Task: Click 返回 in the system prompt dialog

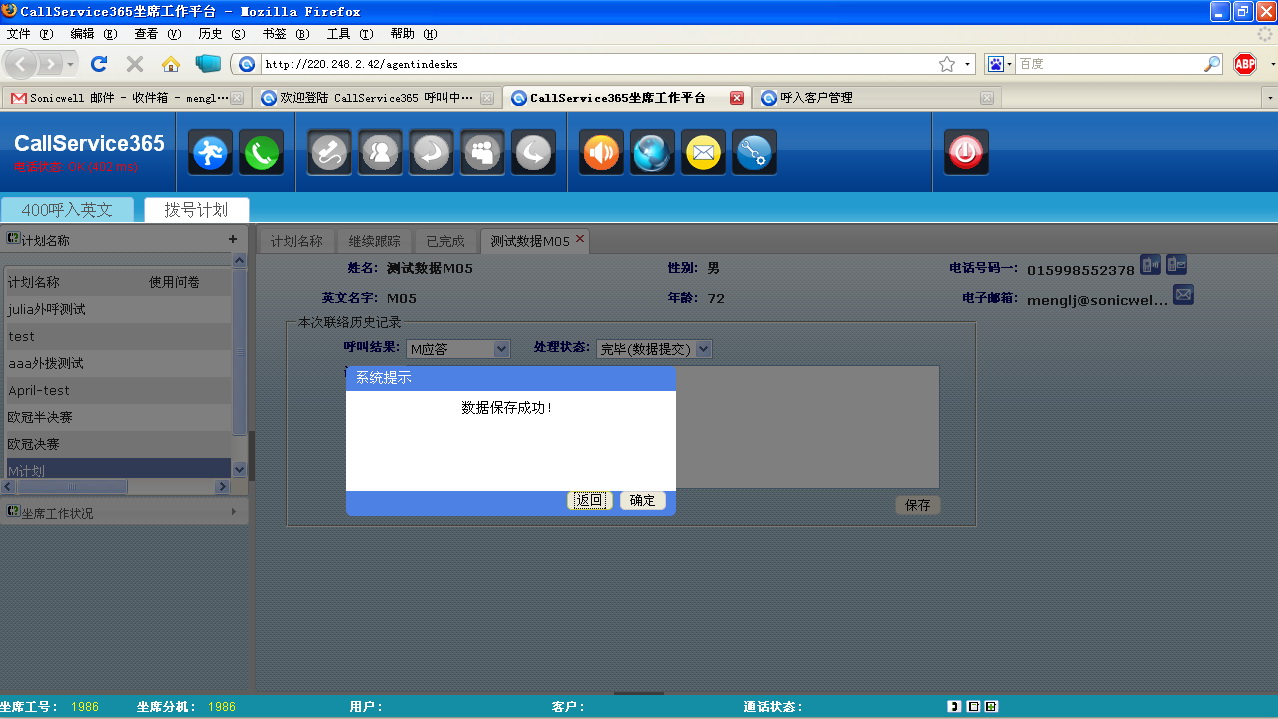Action: pos(589,500)
